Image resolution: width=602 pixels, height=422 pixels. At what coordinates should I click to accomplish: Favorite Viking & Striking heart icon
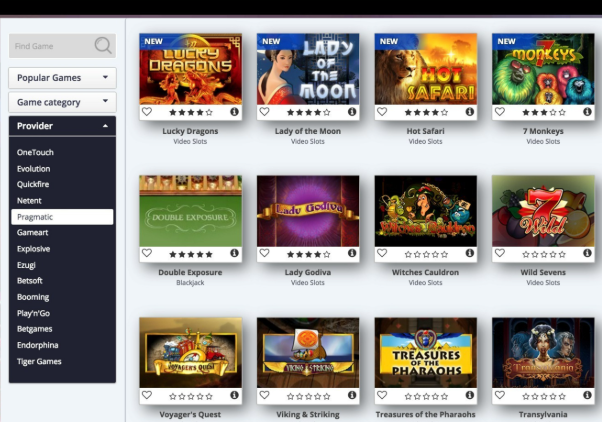[265, 395]
